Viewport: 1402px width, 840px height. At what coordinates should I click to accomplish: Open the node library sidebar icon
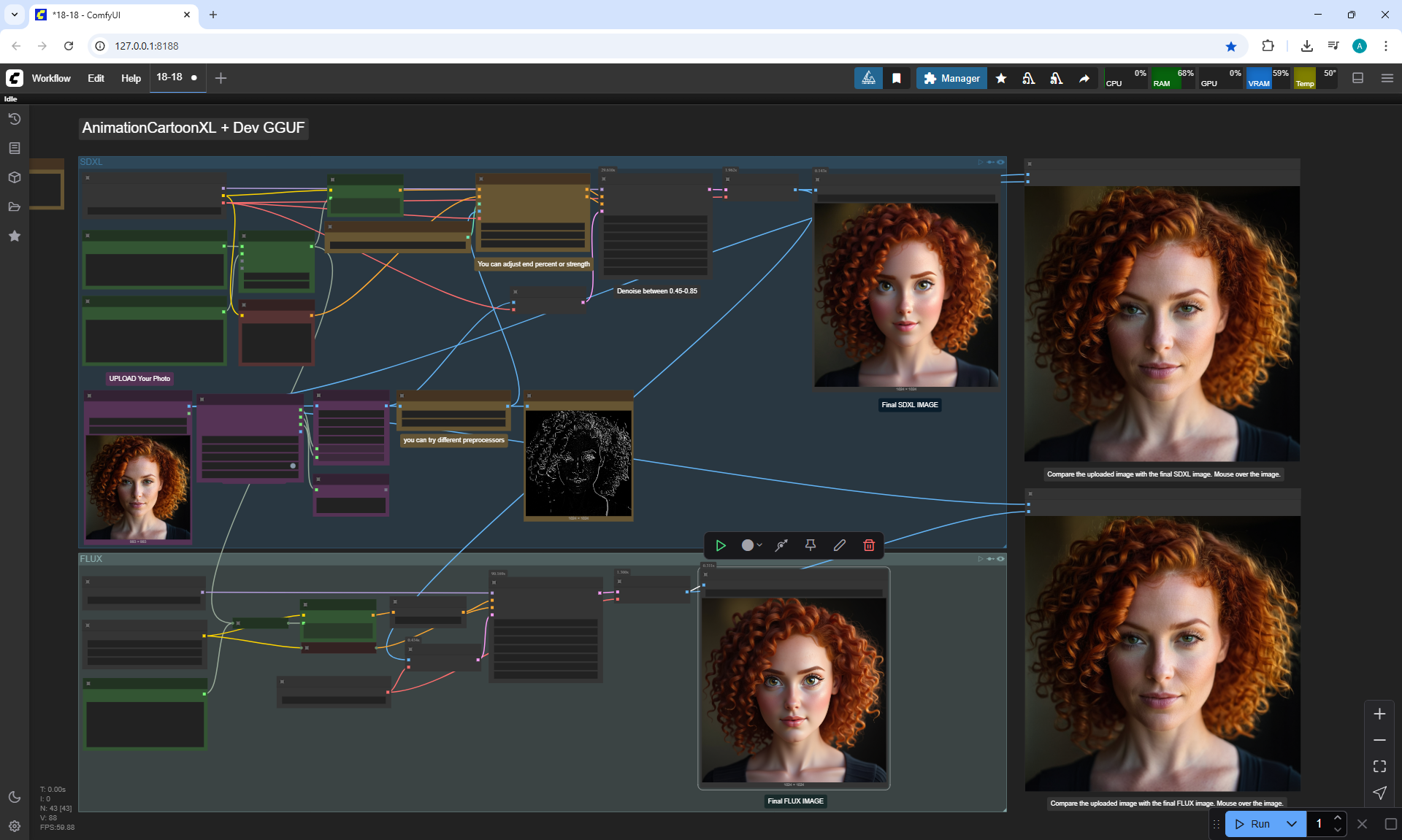pos(14,148)
